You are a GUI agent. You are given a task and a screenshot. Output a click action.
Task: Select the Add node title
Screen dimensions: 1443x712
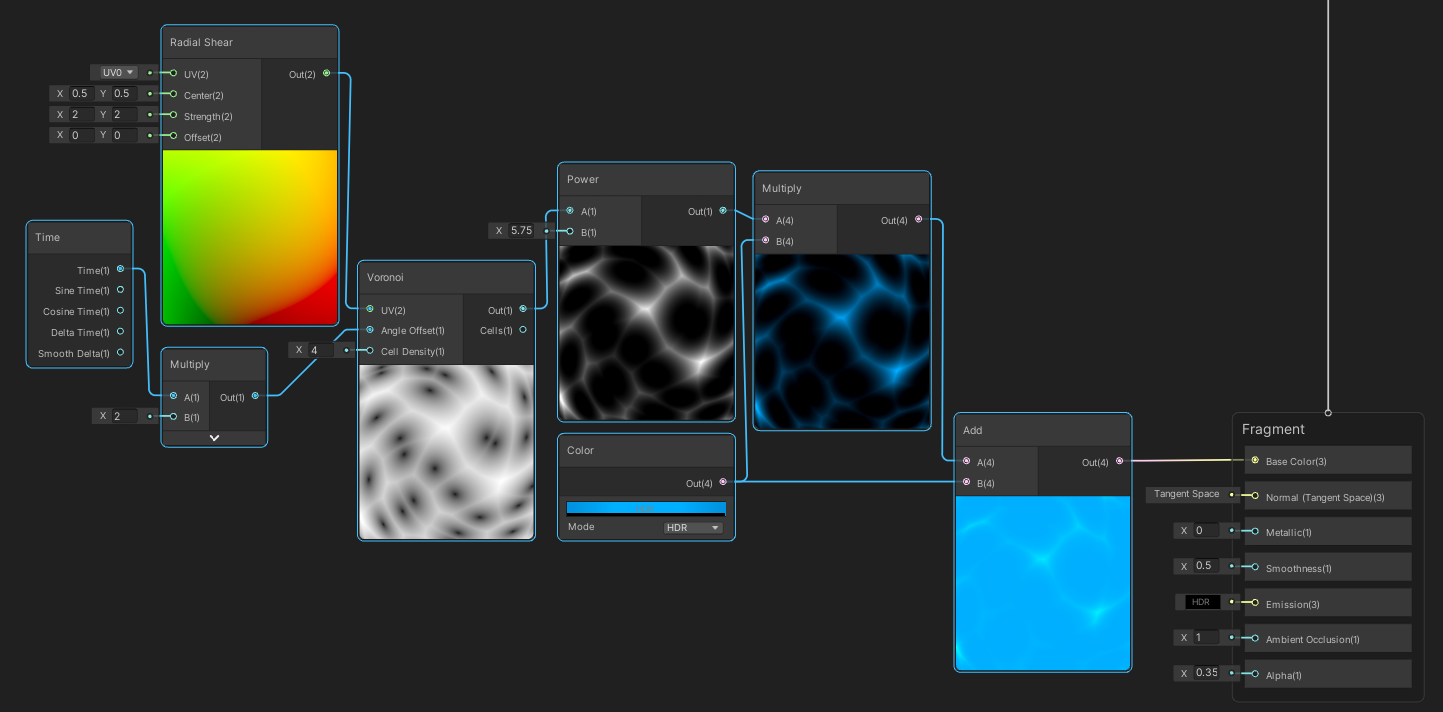pyautogui.click(x=972, y=430)
